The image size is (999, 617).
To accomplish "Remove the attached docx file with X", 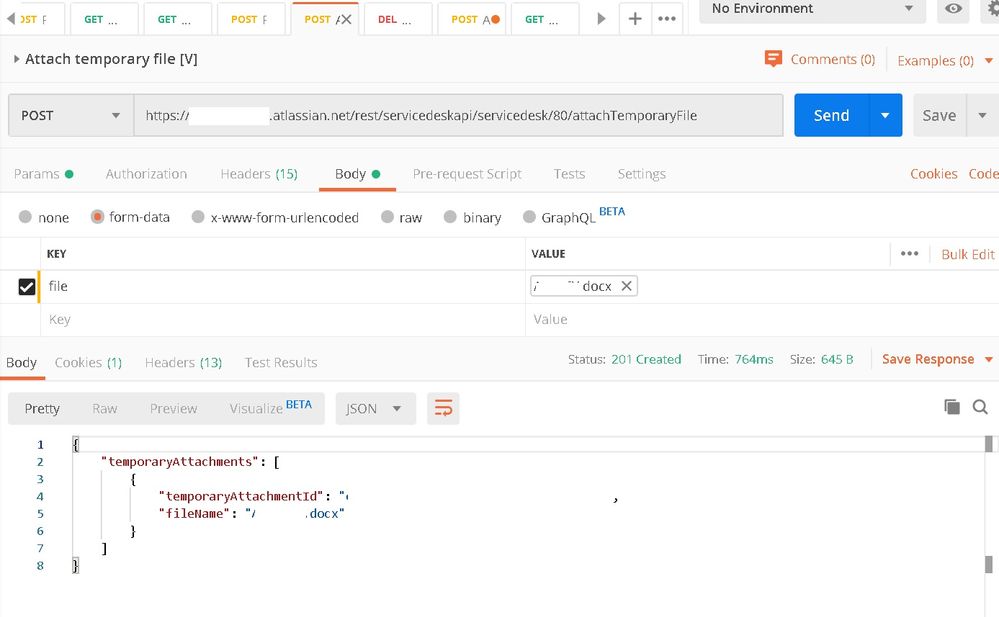I will point(626,286).
